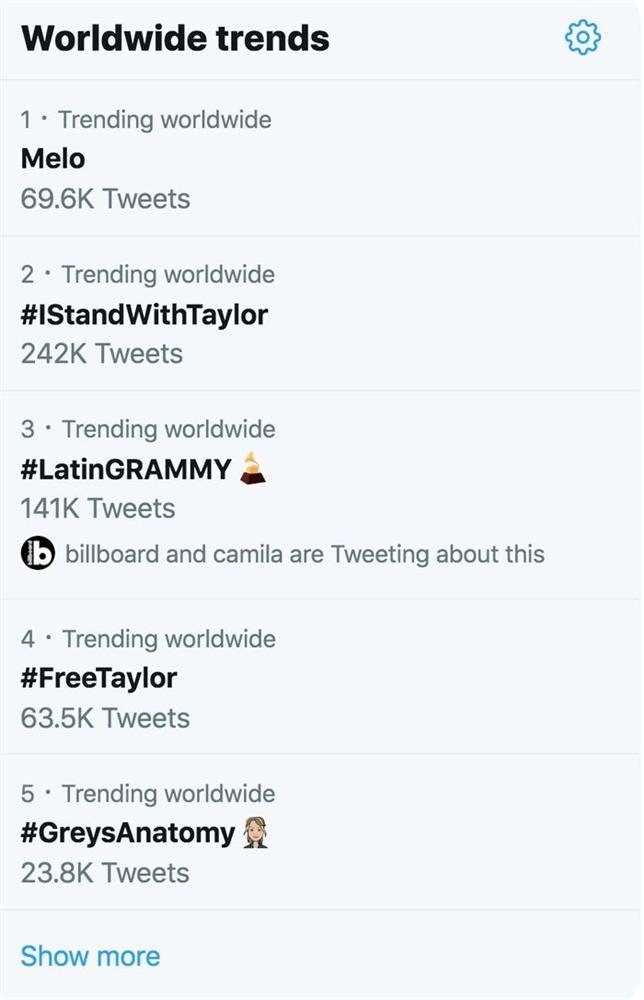Click the 141K Tweets count
Viewport: 644px width, 1000px height.
coord(98,508)
